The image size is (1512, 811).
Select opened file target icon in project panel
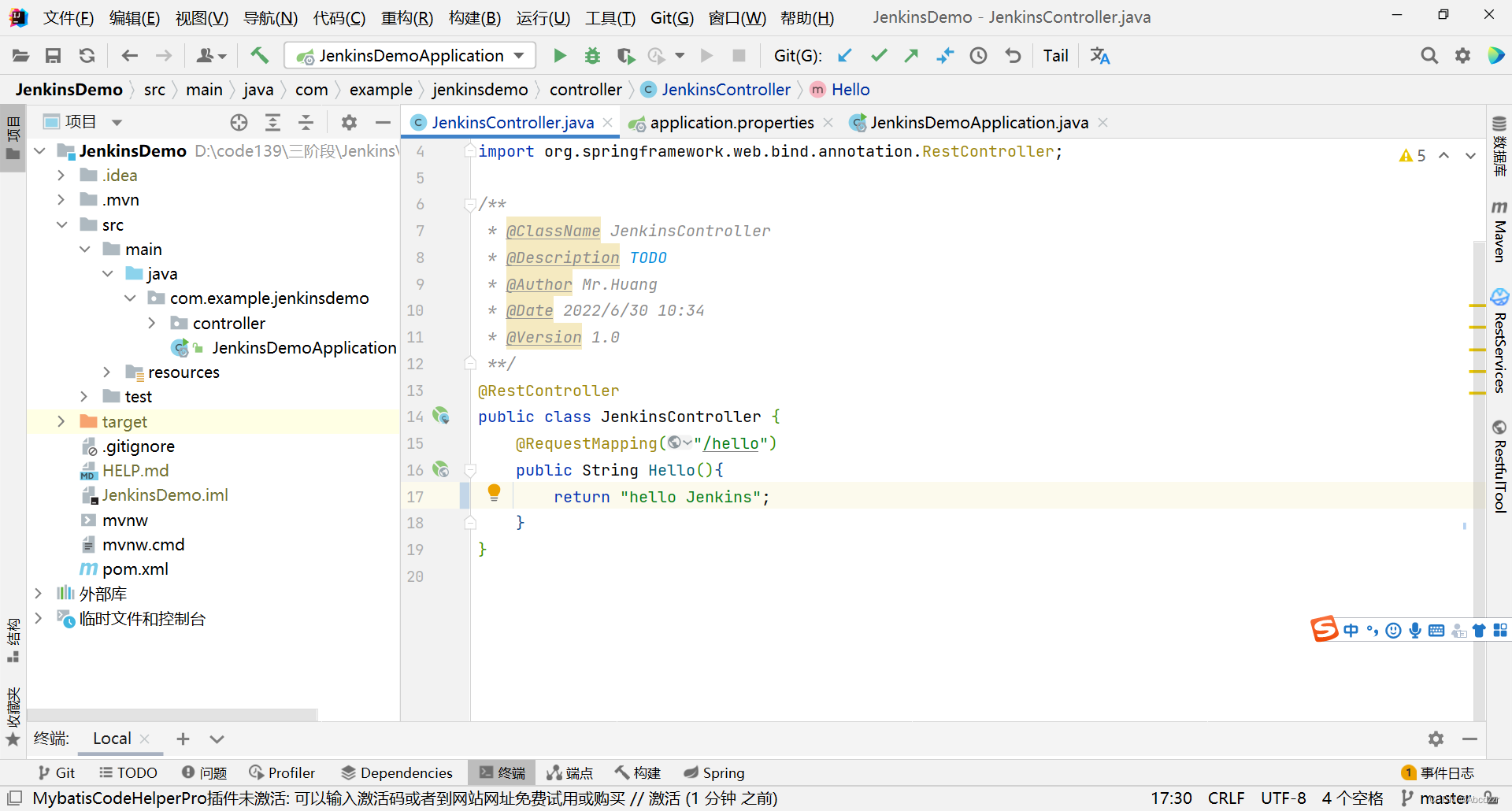click(x=239, y=122)
